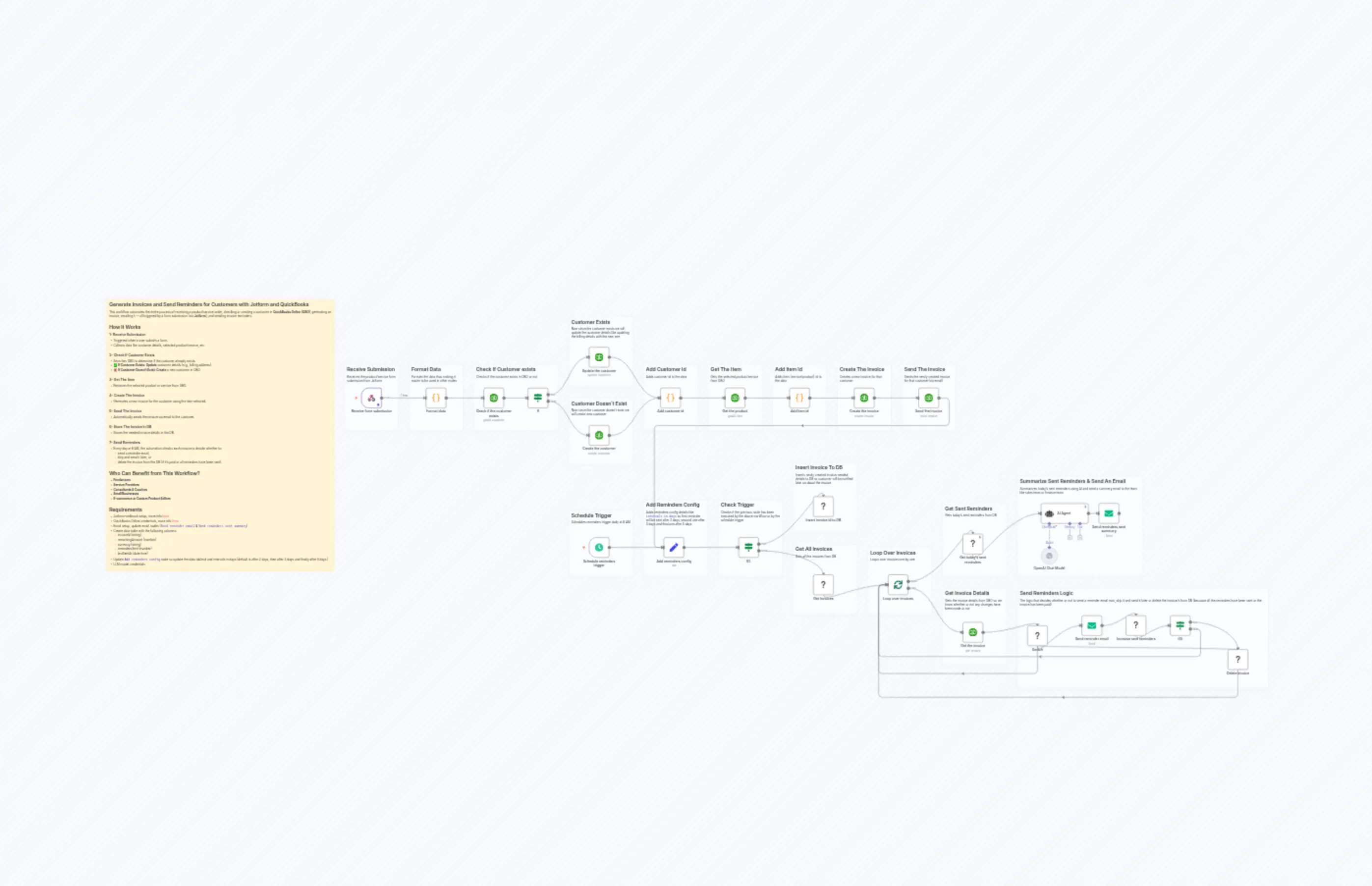Viewport: 1372px width, 886px height.
Task: Select the Format data code node
Action: pos(436,398)
